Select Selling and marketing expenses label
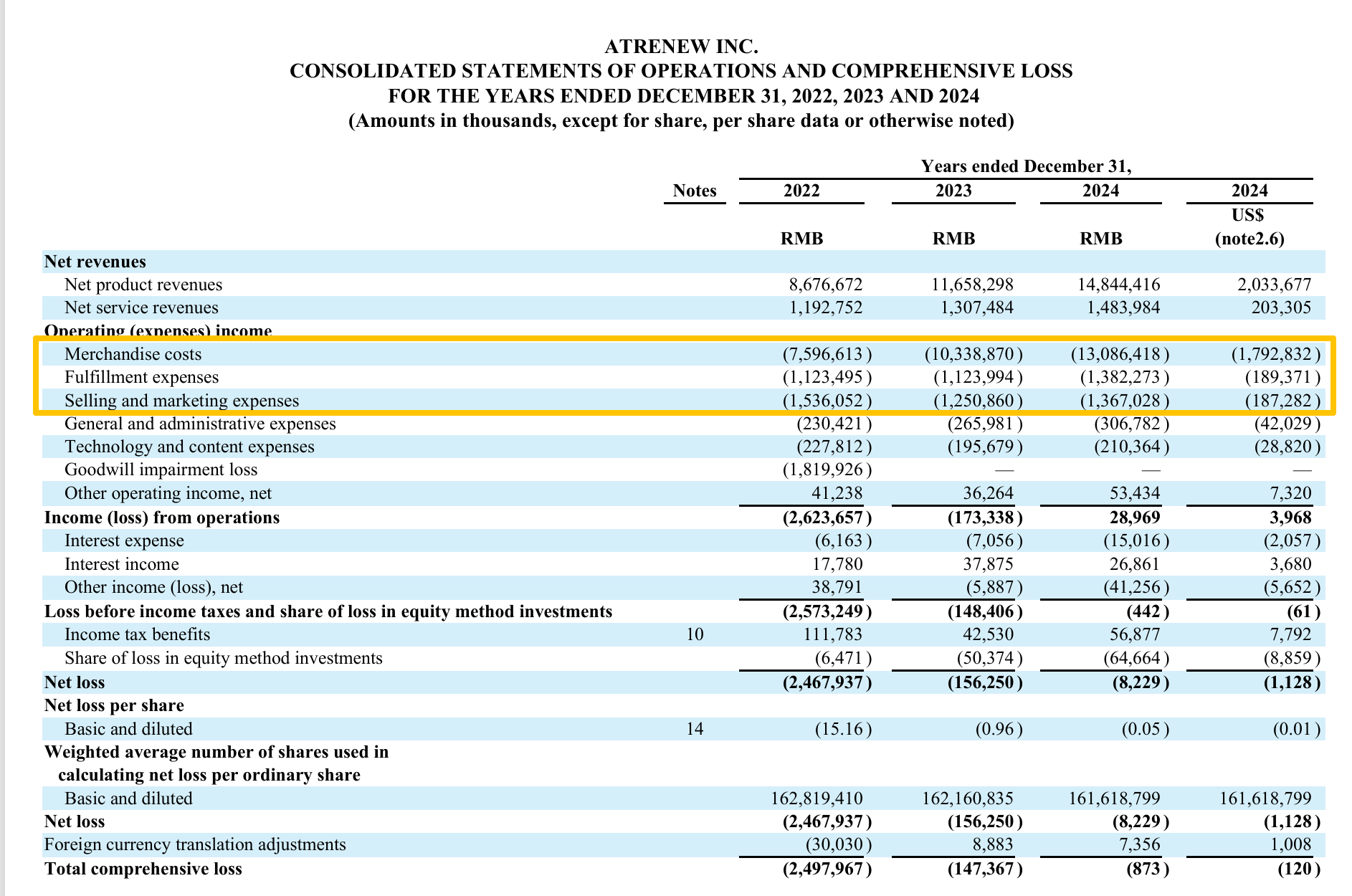 tap(182, 401)
